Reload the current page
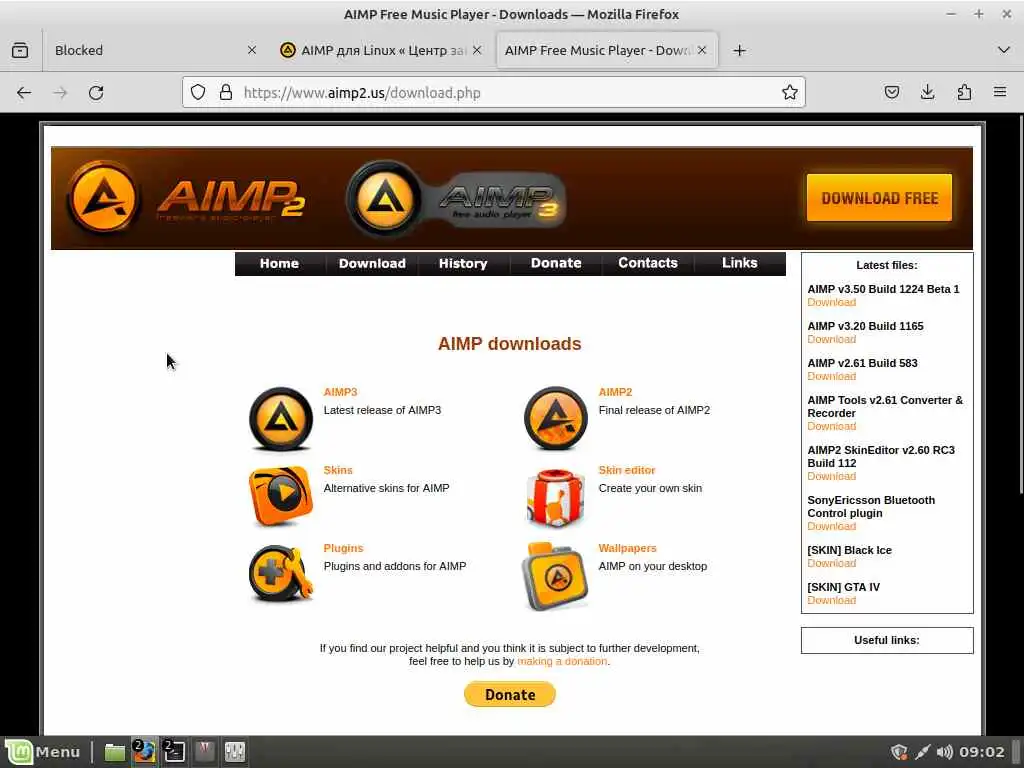1024x768 pixels. (96, 93)
